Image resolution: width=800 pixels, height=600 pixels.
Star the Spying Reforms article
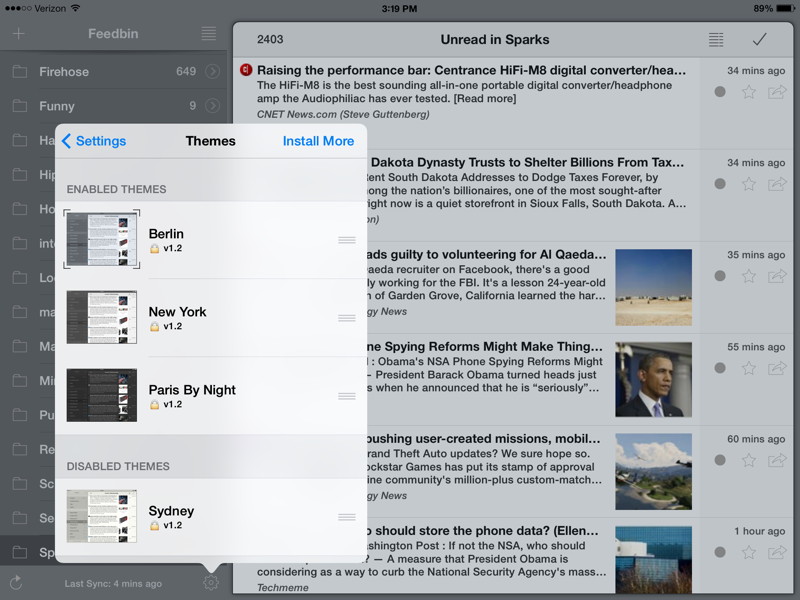point(748,368)
